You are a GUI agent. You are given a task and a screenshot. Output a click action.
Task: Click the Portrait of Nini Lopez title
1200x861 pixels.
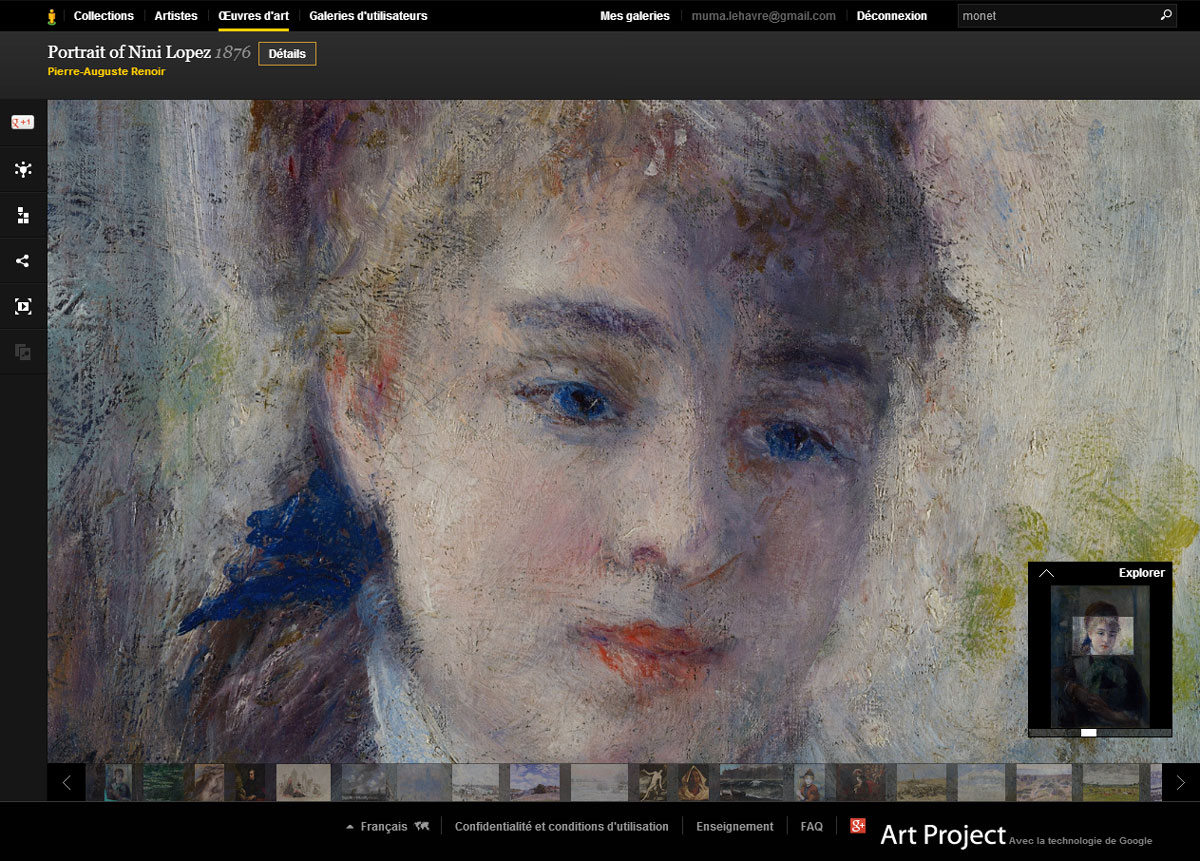pyautogui.click(x=129, y=53)
